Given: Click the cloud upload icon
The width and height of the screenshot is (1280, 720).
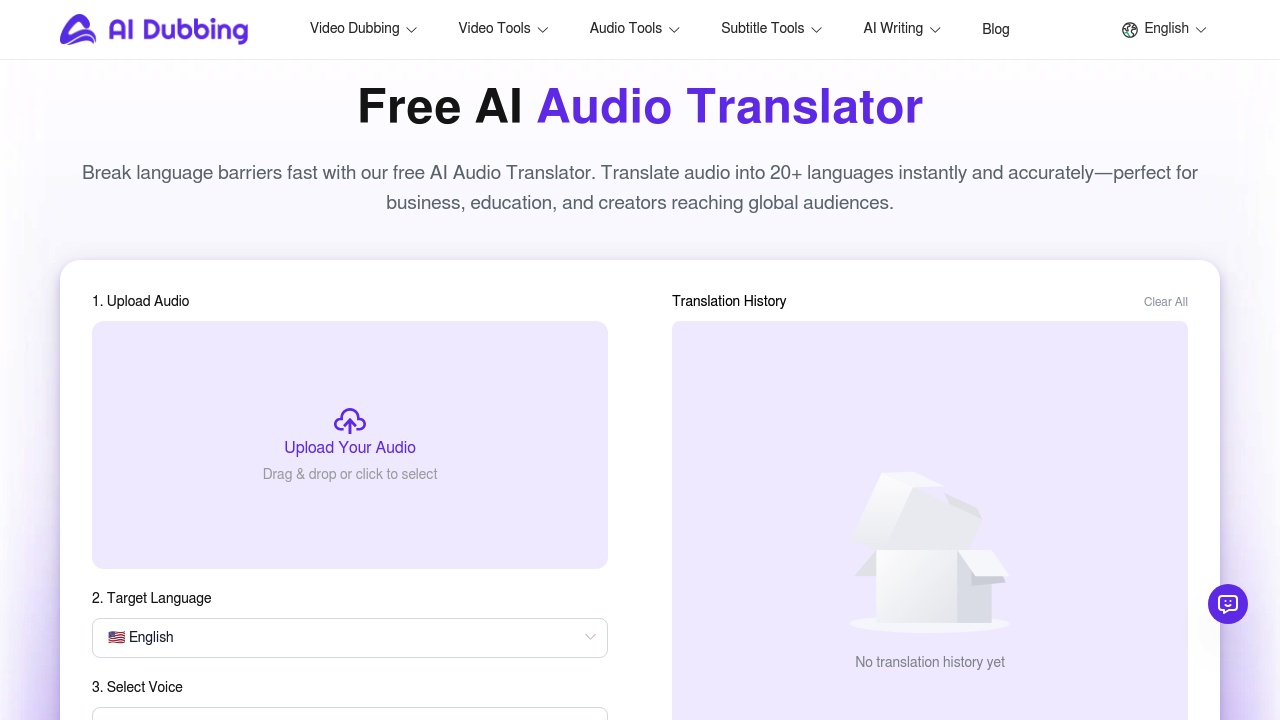Looking at the screenshot, I should click(x=349, y=420).
